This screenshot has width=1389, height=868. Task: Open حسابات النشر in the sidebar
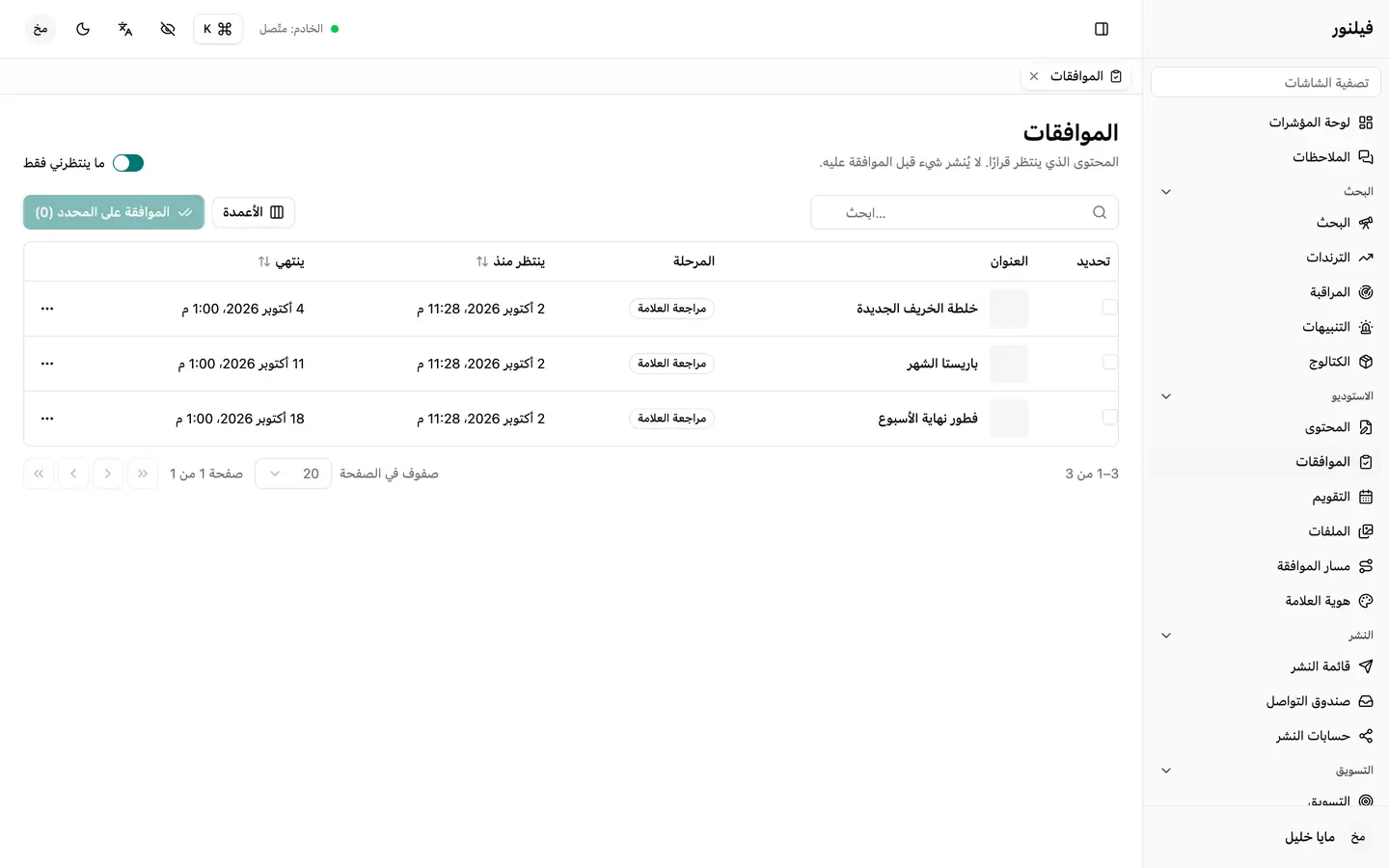tap(1266, 736)
